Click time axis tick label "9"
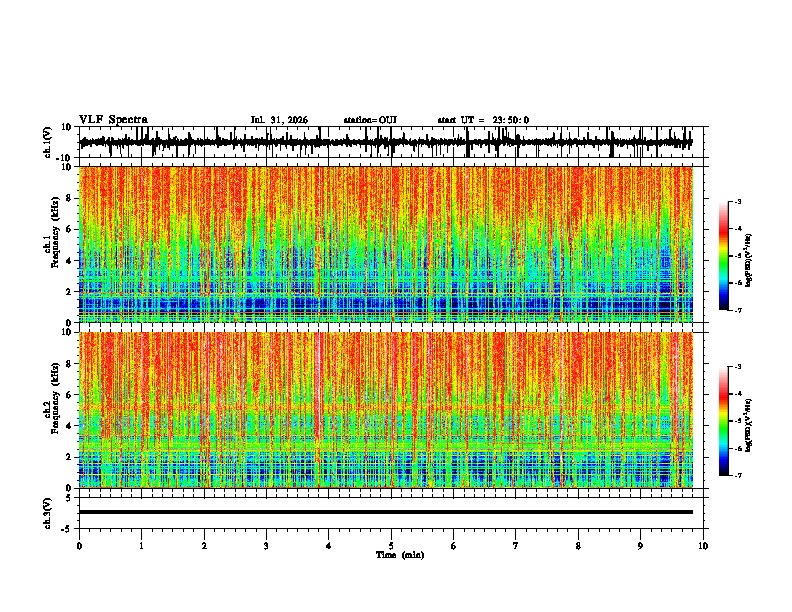 pos(640,546)
